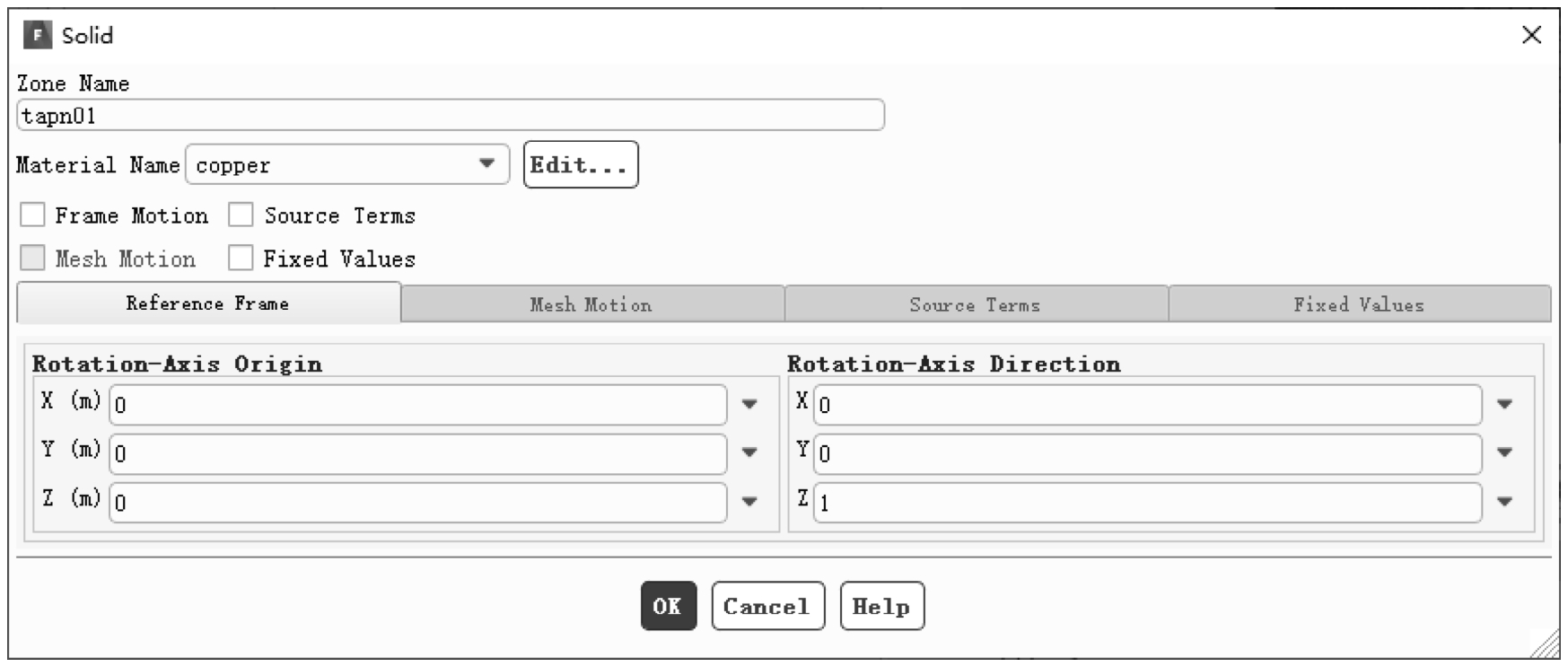The height and width of the screenshot is (667, 1568).
Task: Click the Zone Name field tapn01
Action: click(451, 115)
